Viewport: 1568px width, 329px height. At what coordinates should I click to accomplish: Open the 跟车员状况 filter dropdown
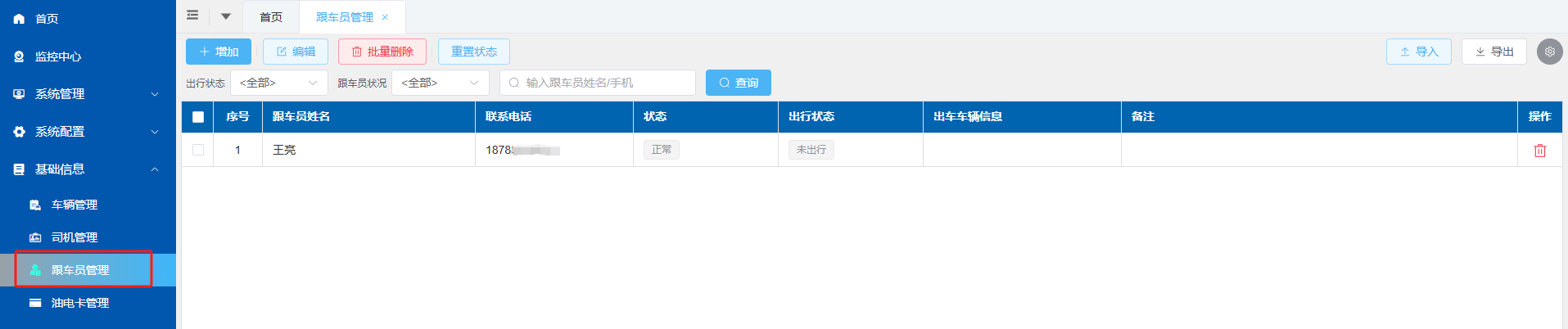click(441, 83)
